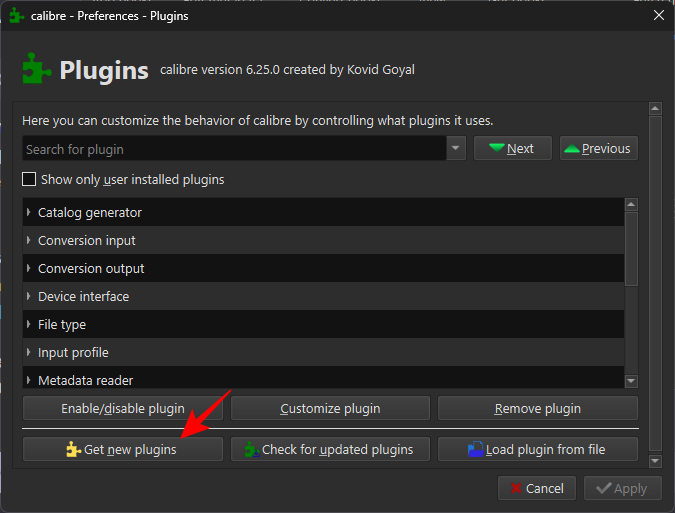
Task: Close the Preferences Plugins window
Action: click(x=659, y=15)
